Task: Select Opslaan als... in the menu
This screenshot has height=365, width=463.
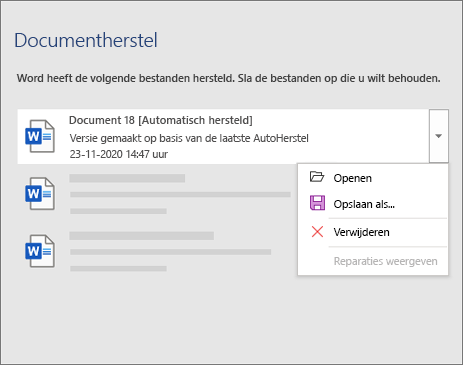Action: click(x=373, y=204)
